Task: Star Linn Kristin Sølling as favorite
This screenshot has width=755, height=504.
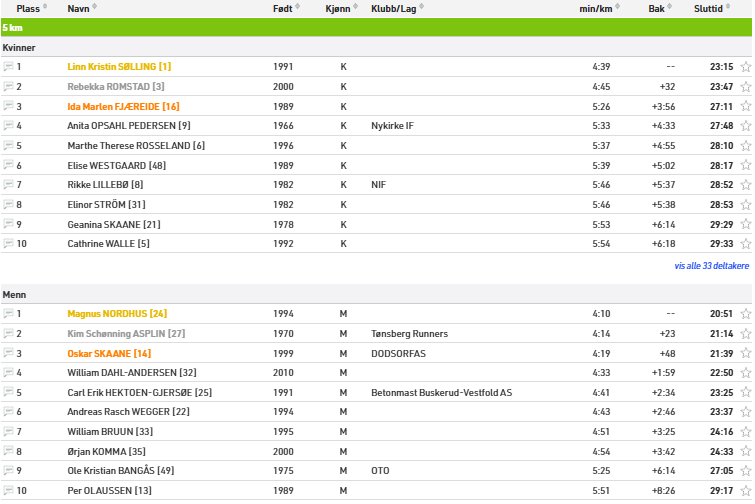Action: click(746, 67)
